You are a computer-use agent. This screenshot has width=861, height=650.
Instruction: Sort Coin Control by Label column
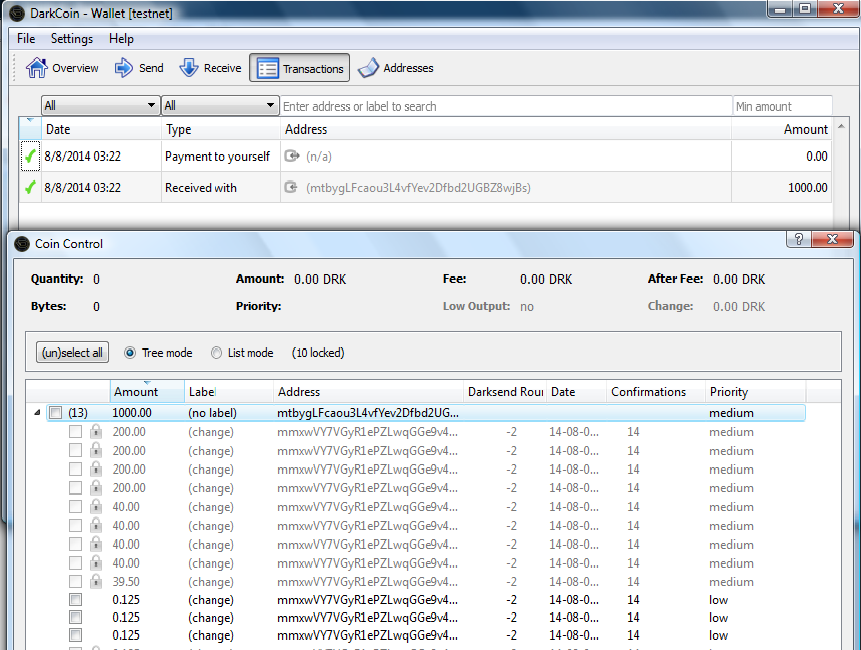pyautogui.click(x=229, y=391)
